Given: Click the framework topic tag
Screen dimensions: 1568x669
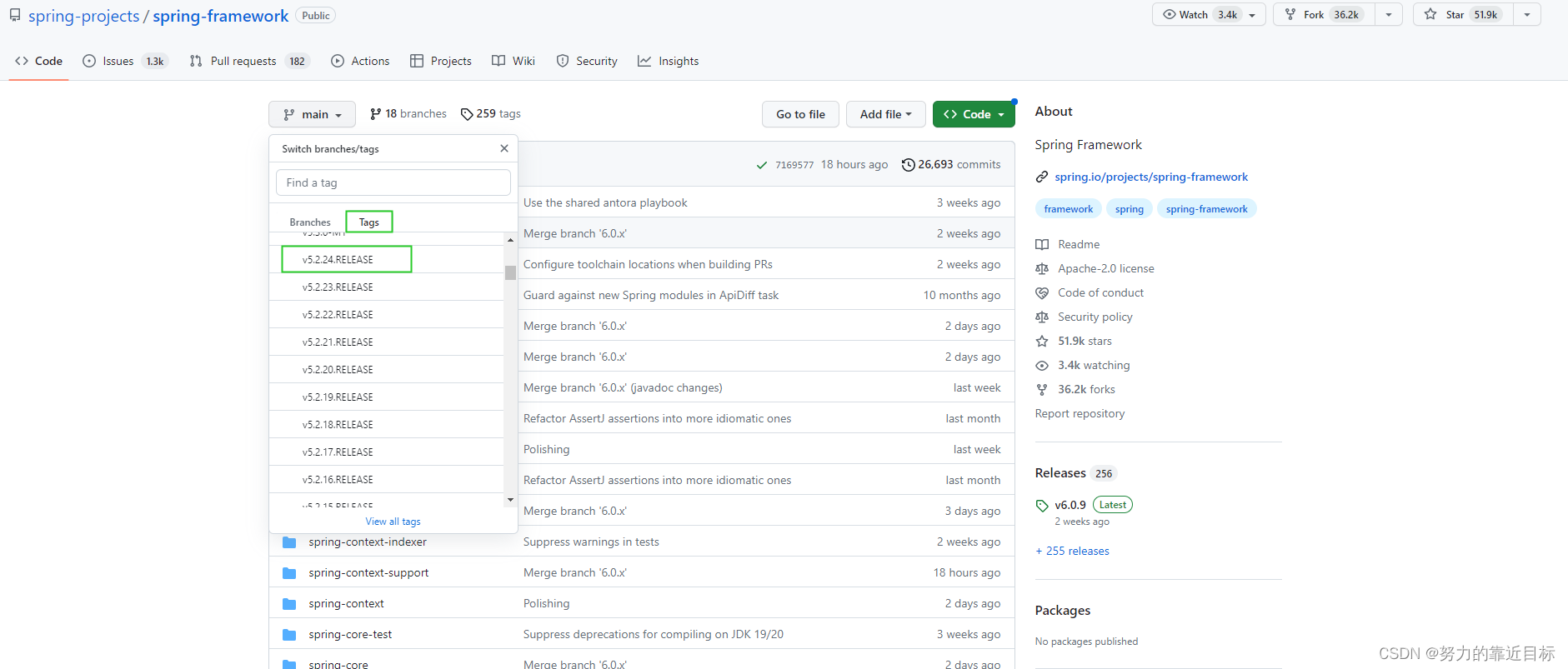Looking at the screenshot, I should tap(1069, 209).
